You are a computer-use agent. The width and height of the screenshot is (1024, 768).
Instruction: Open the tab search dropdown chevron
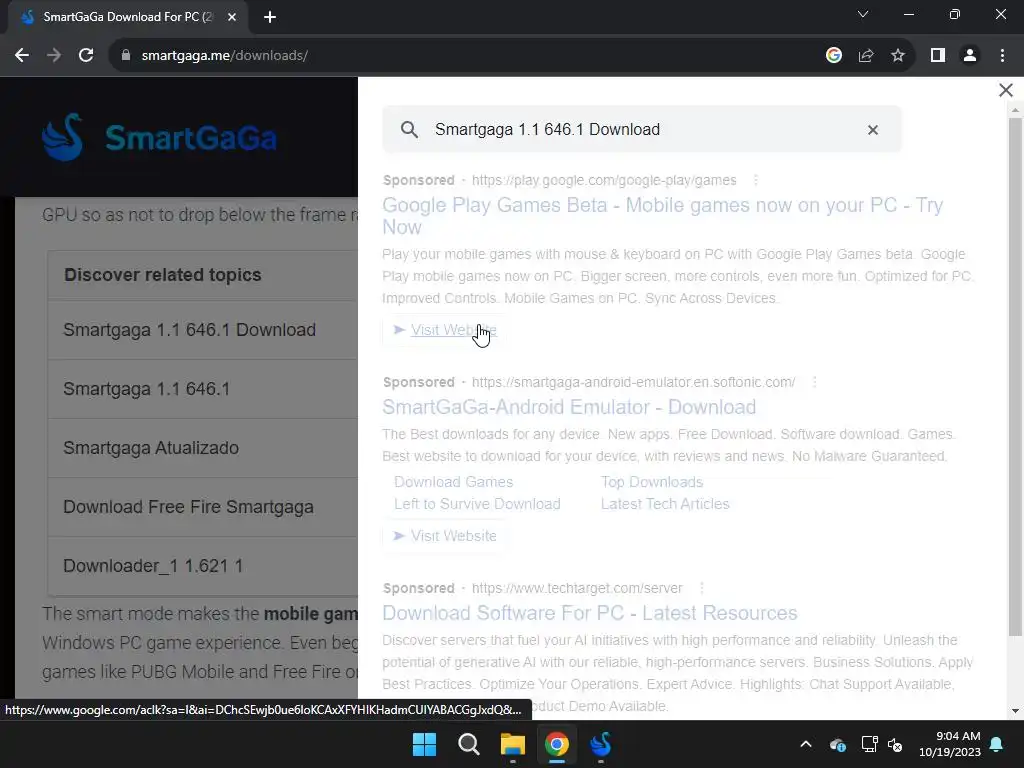(863, 14)
